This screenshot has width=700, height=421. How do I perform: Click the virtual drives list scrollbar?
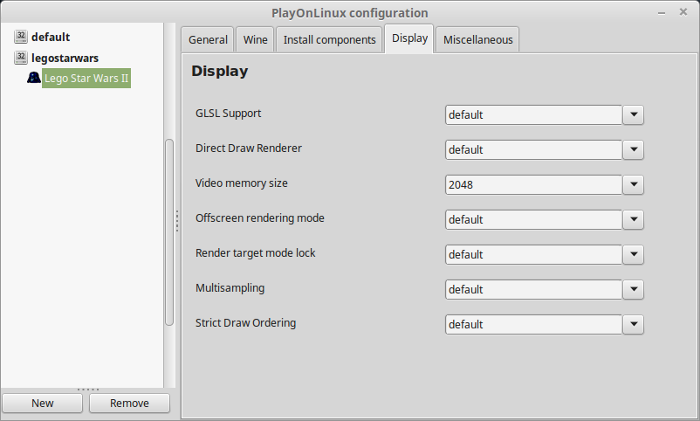[x=169, y=232]
